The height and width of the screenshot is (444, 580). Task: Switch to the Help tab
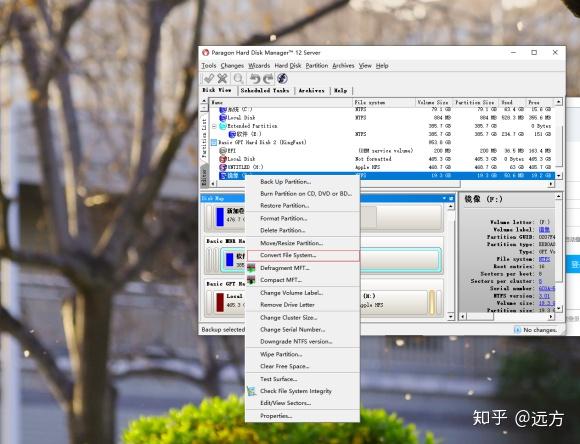[341, 90]
